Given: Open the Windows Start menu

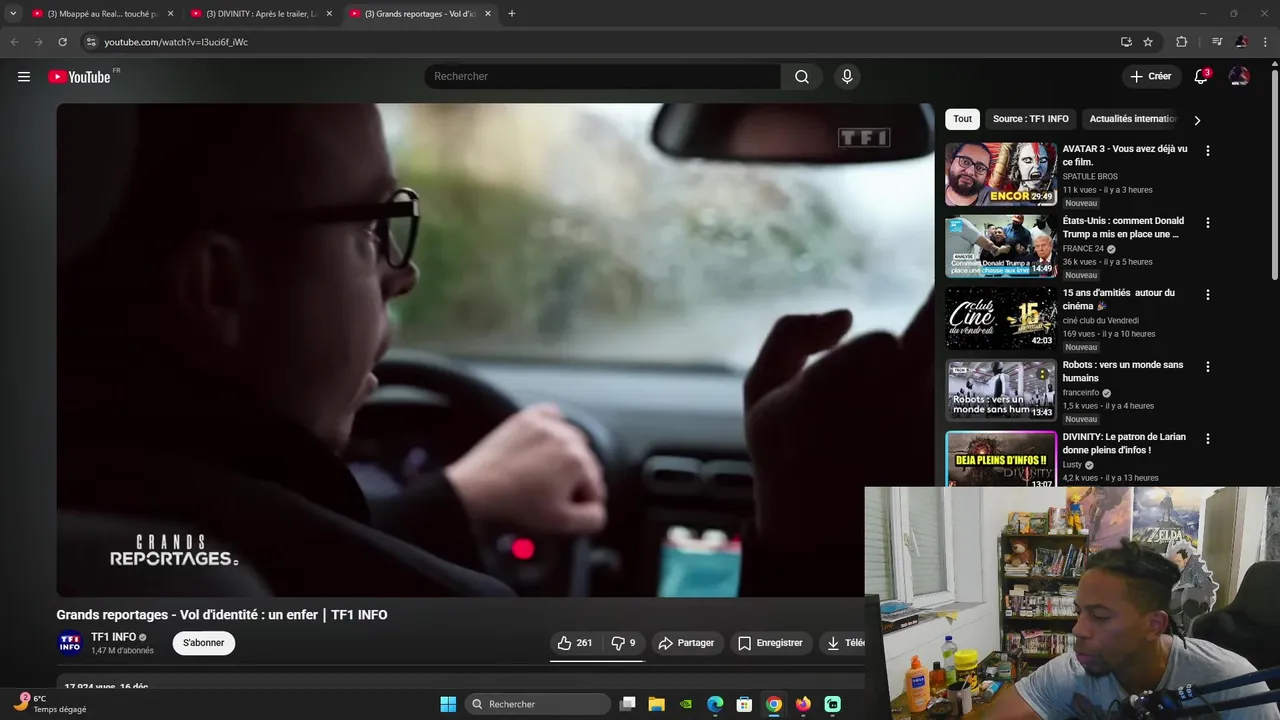Looking at the screenshot, I should (x=448, y=704).
